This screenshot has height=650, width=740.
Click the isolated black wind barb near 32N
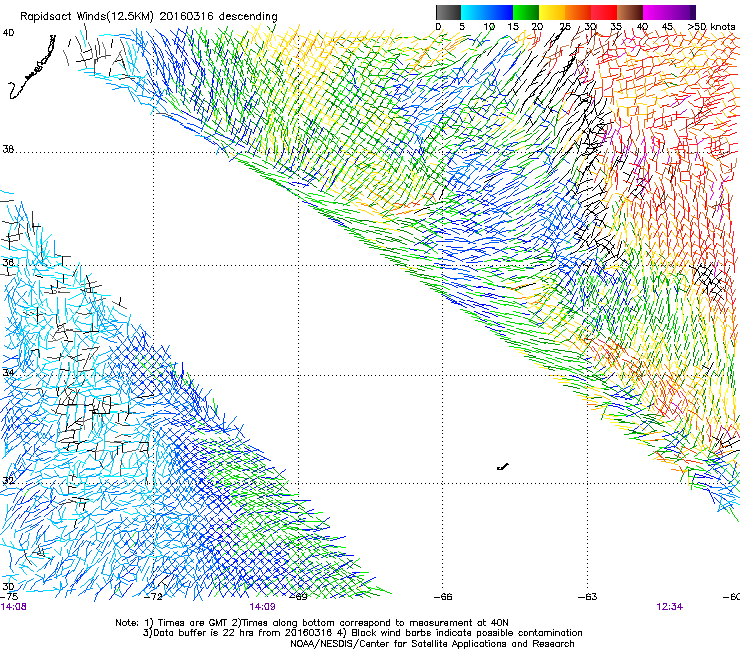(x=503, y=467)
